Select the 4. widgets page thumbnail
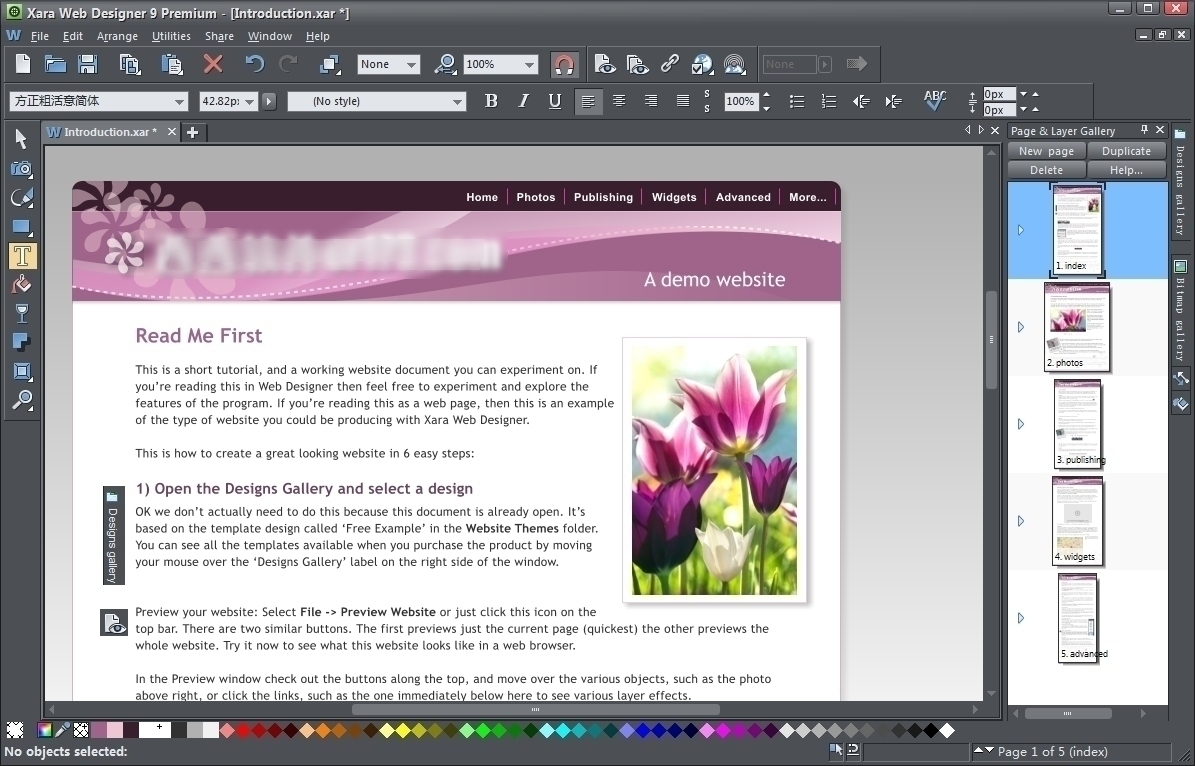Image resolution: width=1195 pixels, height=766 pixels. (1077, 520)
